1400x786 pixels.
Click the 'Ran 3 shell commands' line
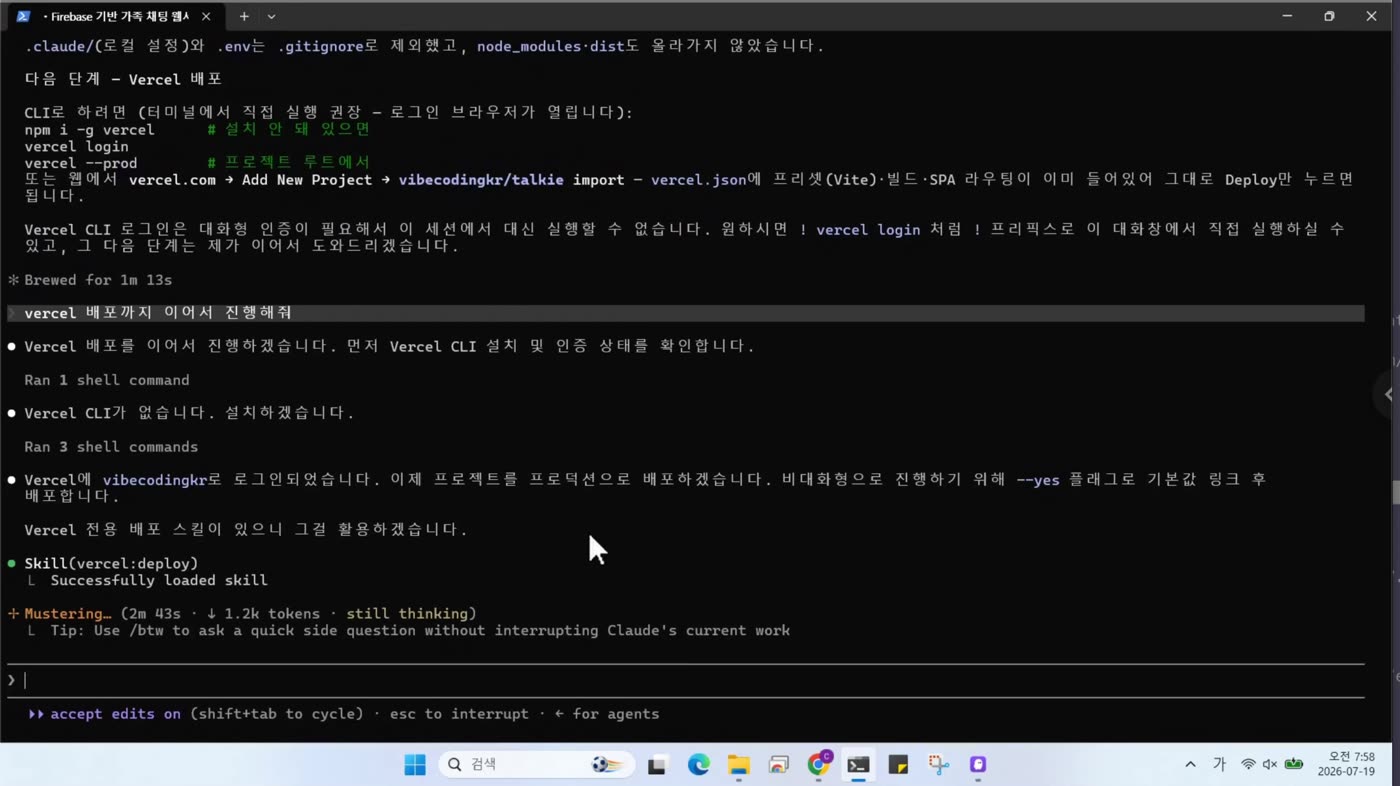click(x=111, y=447)
